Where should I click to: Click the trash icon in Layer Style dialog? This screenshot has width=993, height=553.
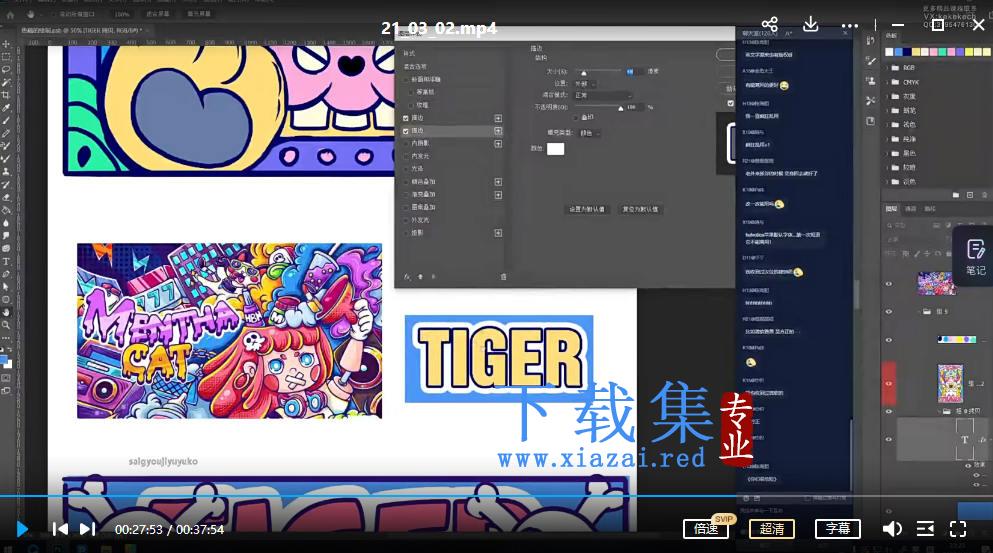tap(503, 277)
